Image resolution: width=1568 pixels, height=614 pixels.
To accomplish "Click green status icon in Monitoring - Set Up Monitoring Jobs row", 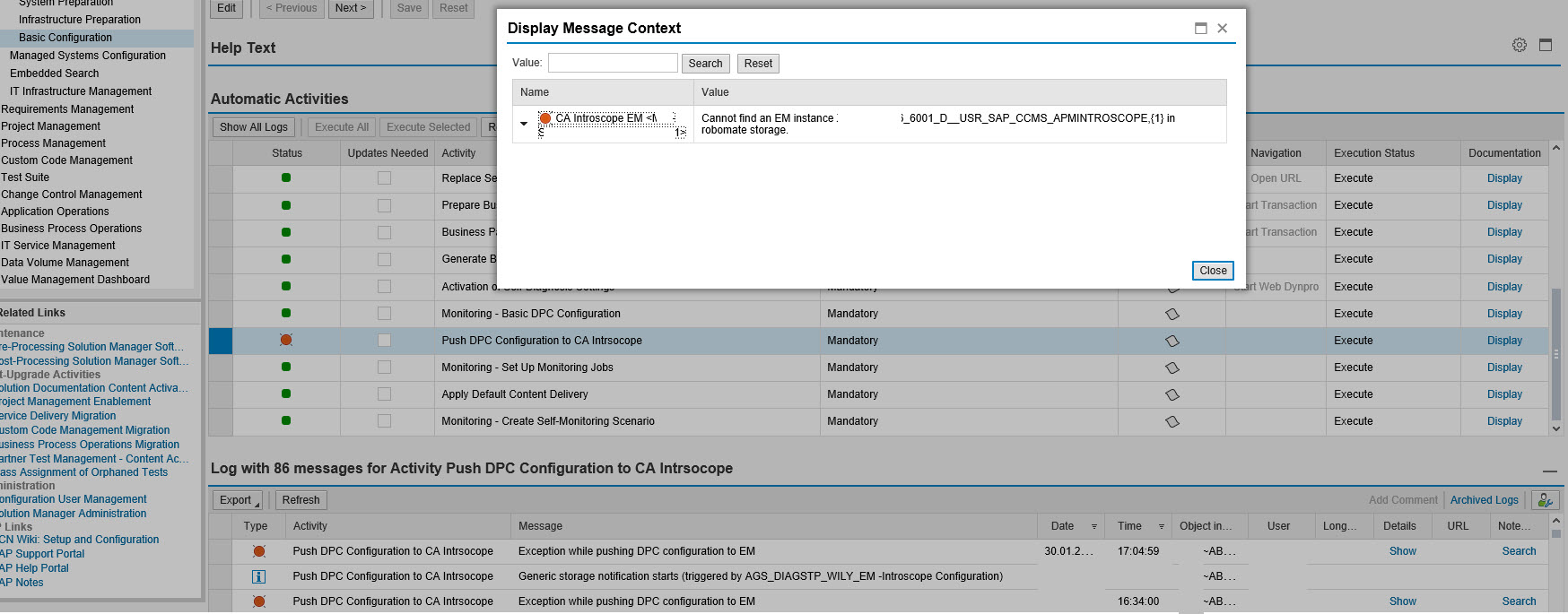I will tap(286, 367).
